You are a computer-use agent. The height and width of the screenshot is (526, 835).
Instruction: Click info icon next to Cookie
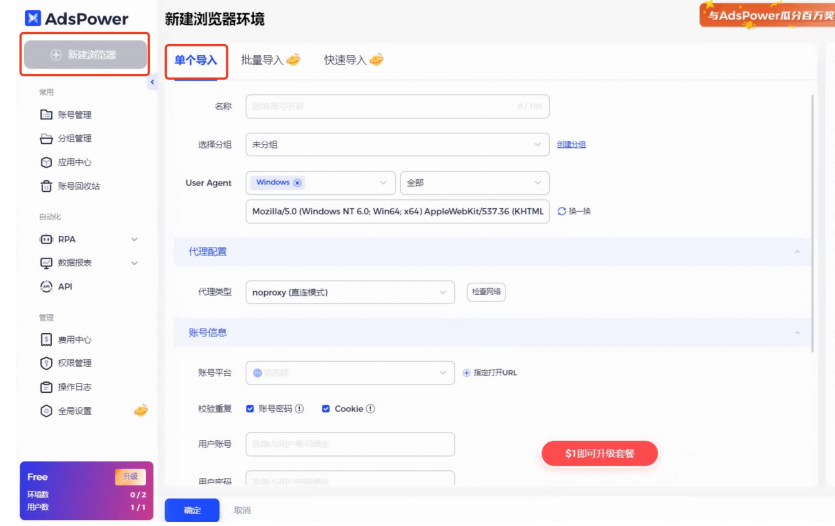click(370, 408)
